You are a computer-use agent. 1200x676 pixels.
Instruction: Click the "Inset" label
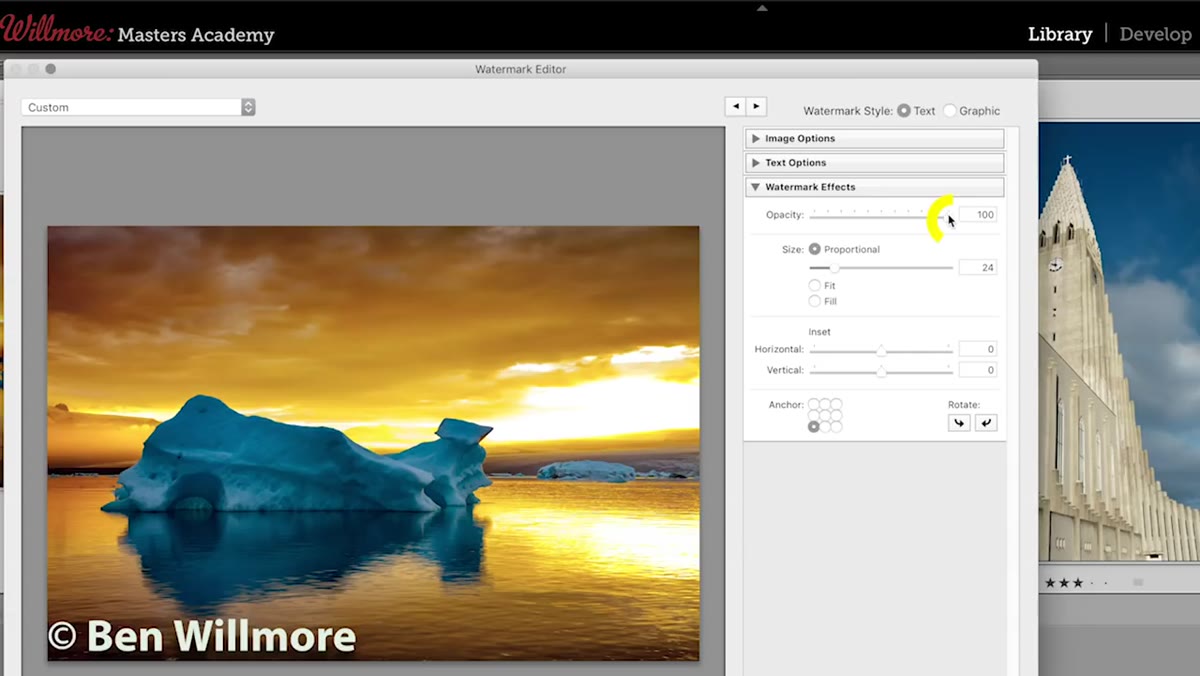coord(819,332)
